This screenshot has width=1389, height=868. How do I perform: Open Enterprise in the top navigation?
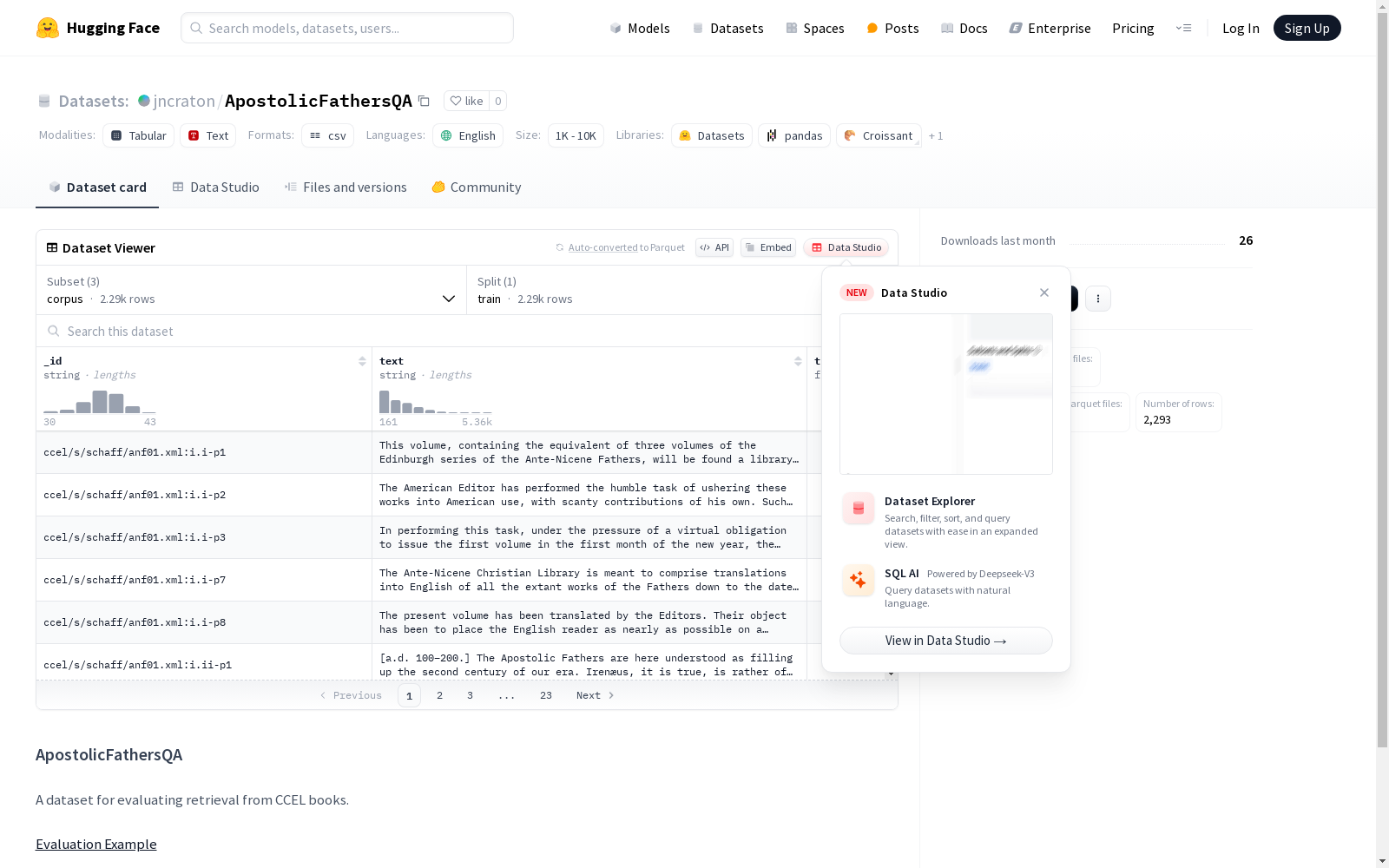click(x=1050, y=28)
